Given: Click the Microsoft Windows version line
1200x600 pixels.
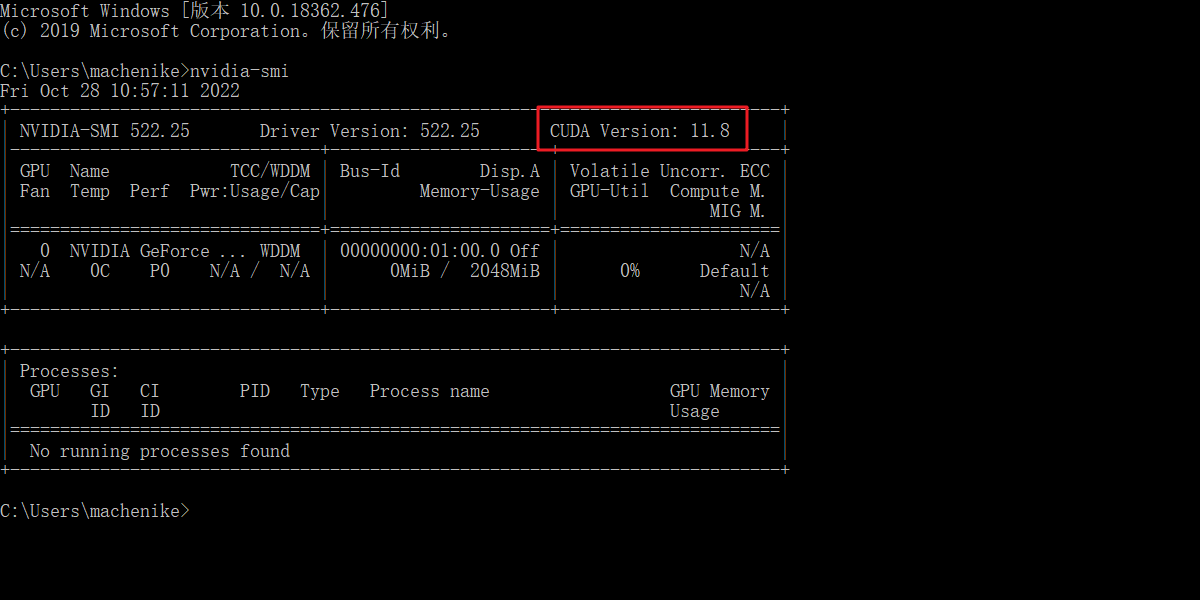Looking at the screenshot, I should [x=194, y=11].
